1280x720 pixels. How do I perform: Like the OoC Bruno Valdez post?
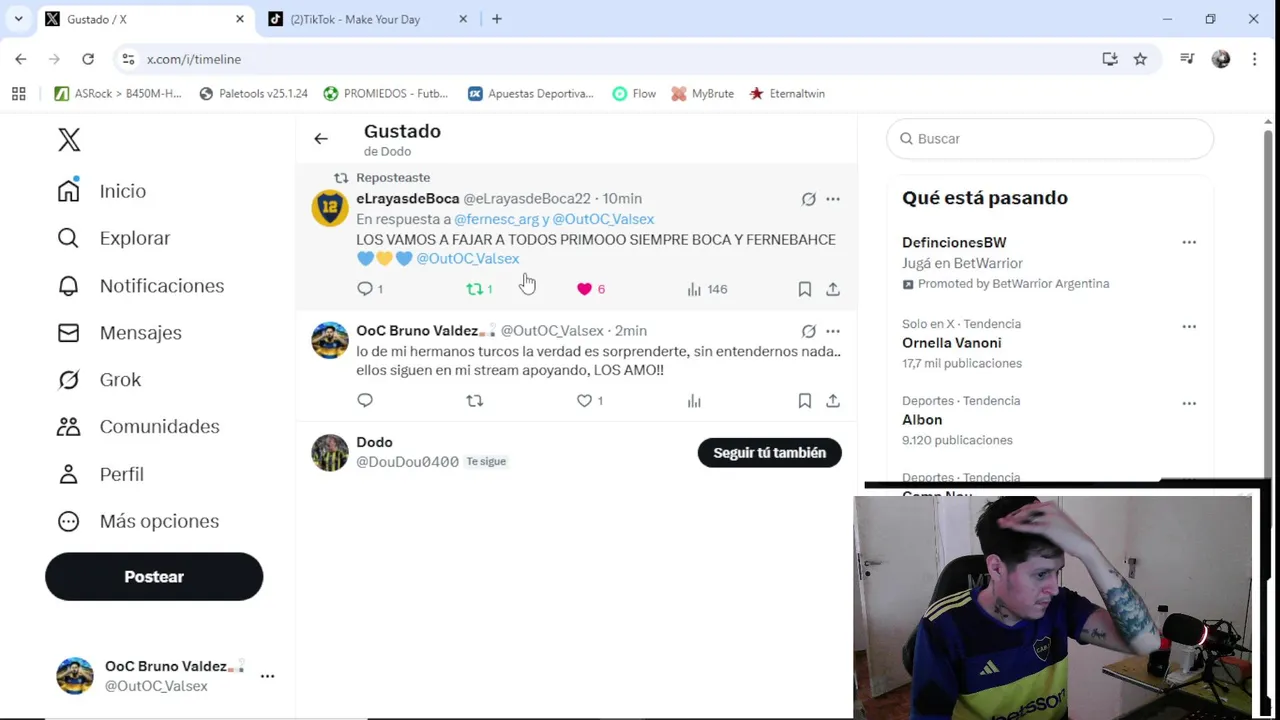[x=585, y=401]
